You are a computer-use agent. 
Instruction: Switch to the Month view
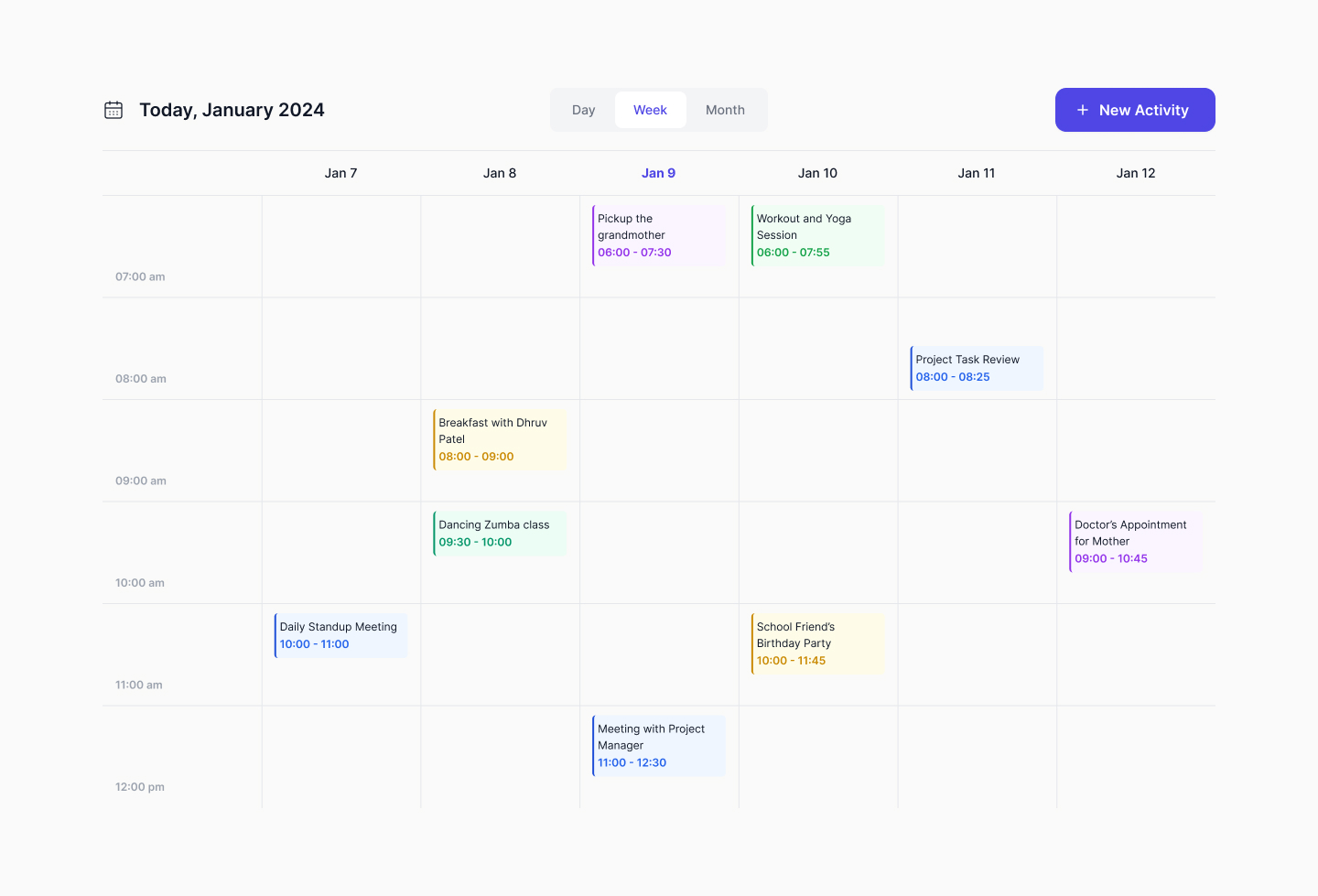click(x=725, y=110)
